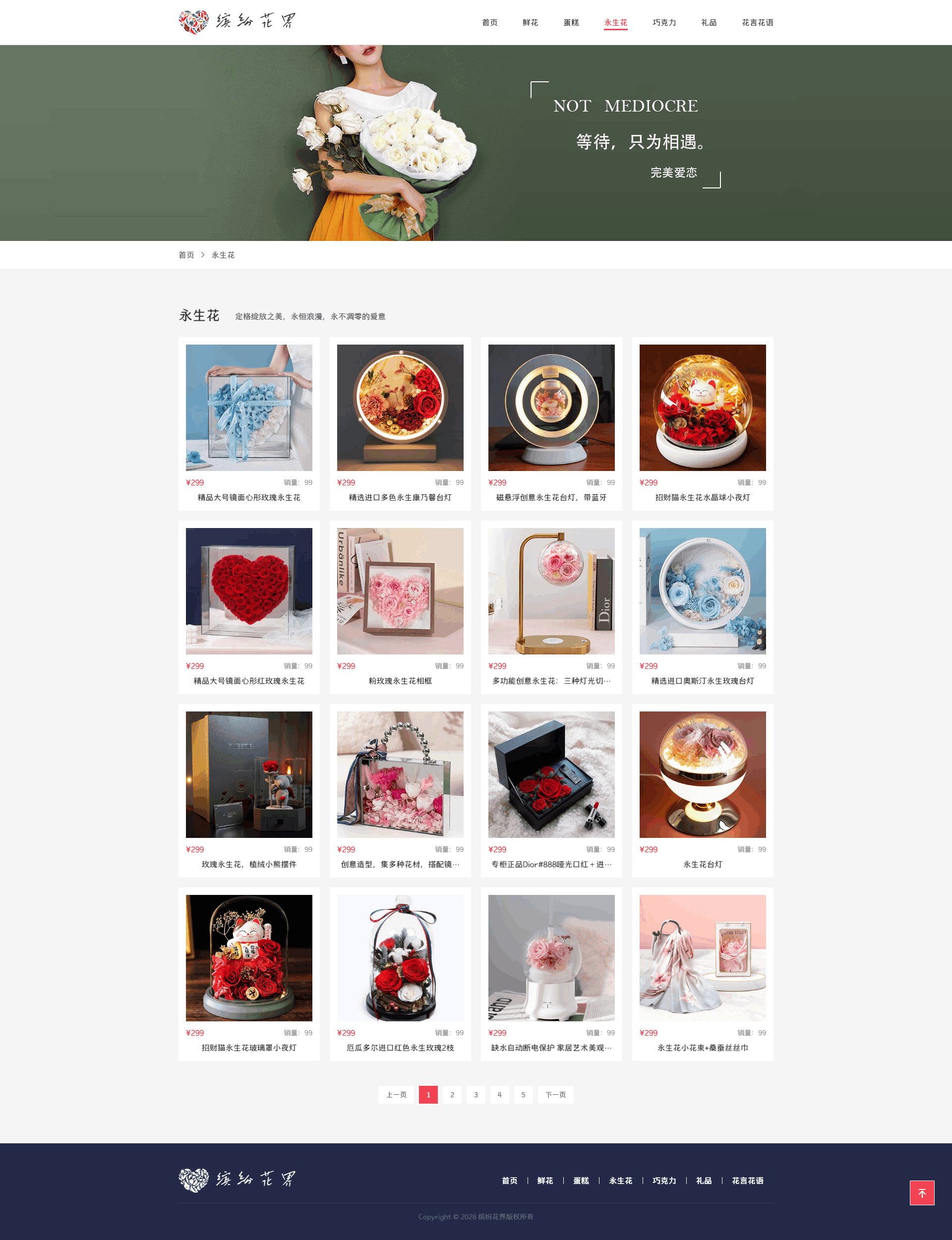Open the 招财猫永生花水晶球小夜灯 product image
This screenshot has height=1240, width=952.
(703, 407)
